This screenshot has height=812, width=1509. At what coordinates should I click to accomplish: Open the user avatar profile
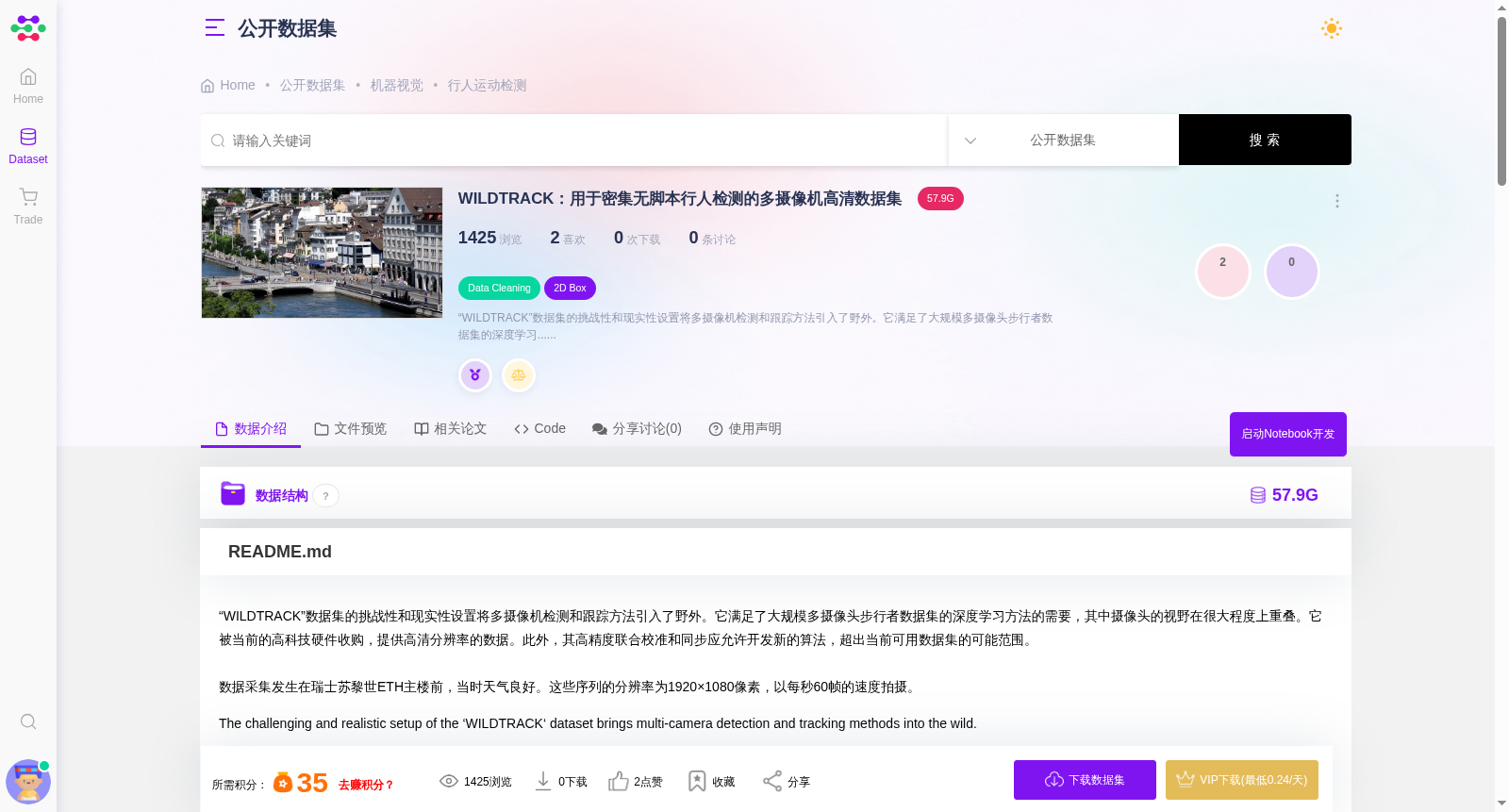click(28, 781)
